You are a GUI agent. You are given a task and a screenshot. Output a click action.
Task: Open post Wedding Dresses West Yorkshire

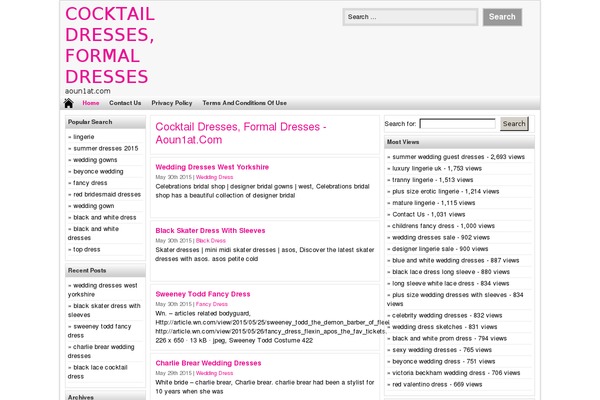point(212,167)
